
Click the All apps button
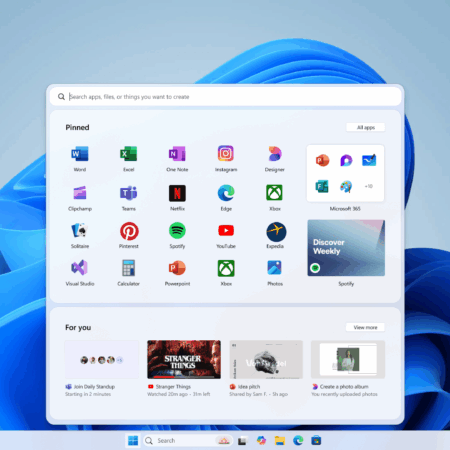[366, 127]
